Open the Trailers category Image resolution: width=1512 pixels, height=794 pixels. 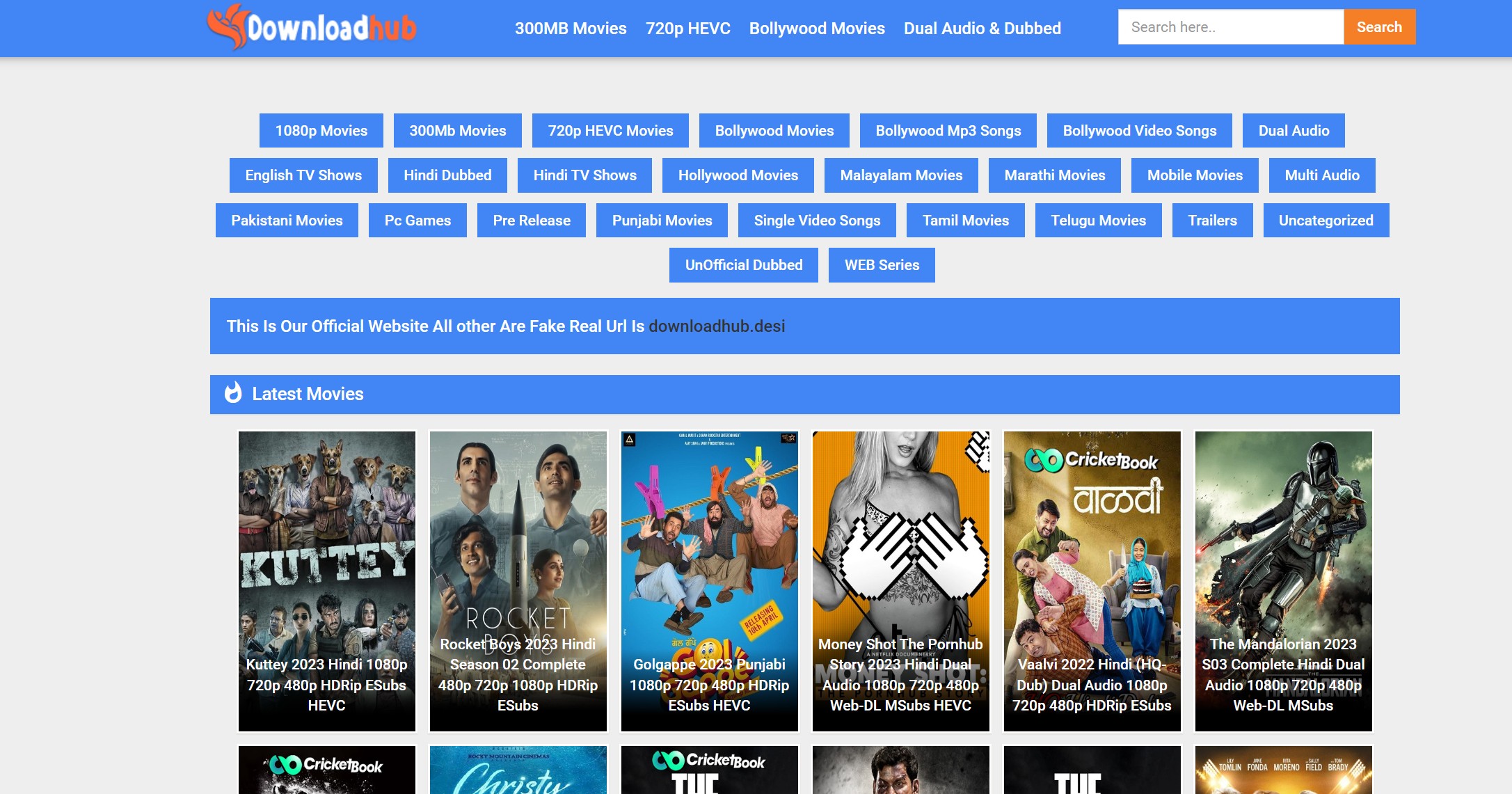tap(1212, 221)
